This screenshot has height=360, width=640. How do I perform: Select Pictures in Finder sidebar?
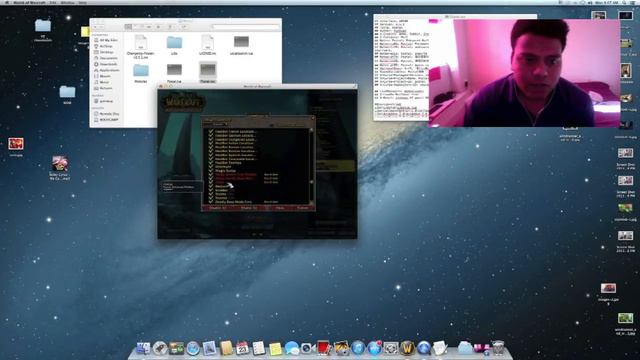103,88
